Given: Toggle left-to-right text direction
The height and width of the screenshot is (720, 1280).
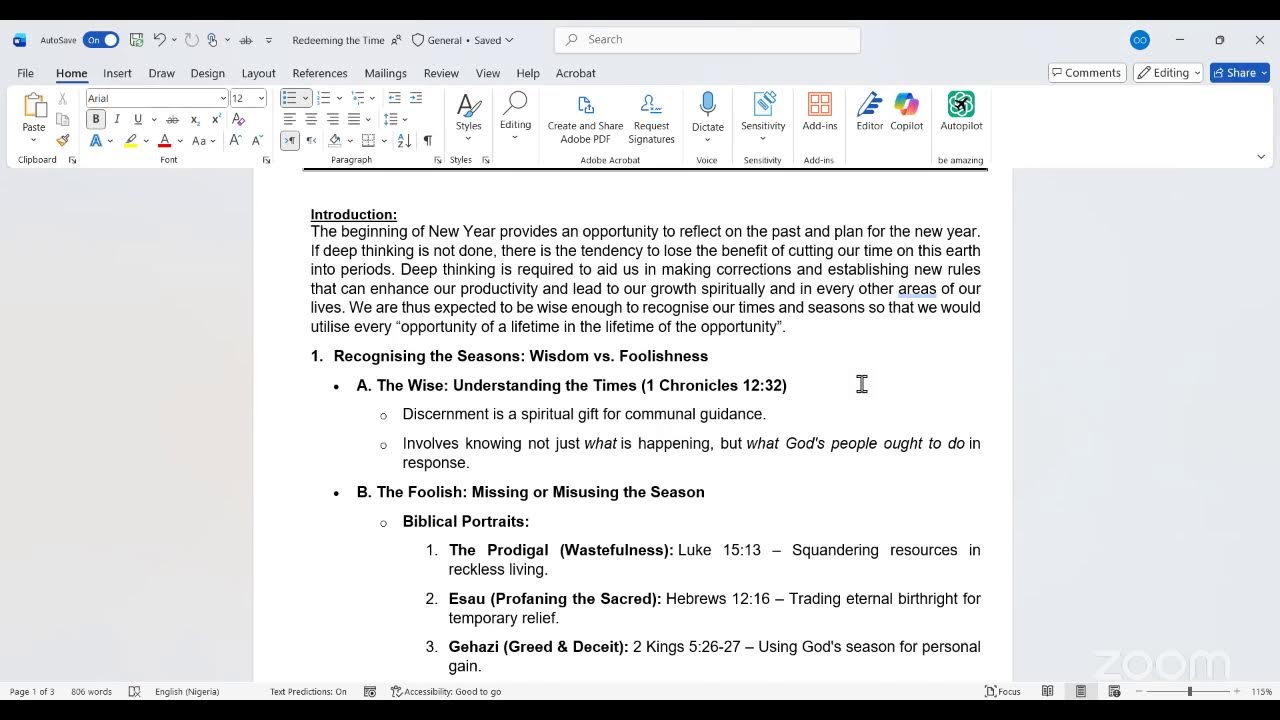Looking at the screenshot, I should coord(289,141).
